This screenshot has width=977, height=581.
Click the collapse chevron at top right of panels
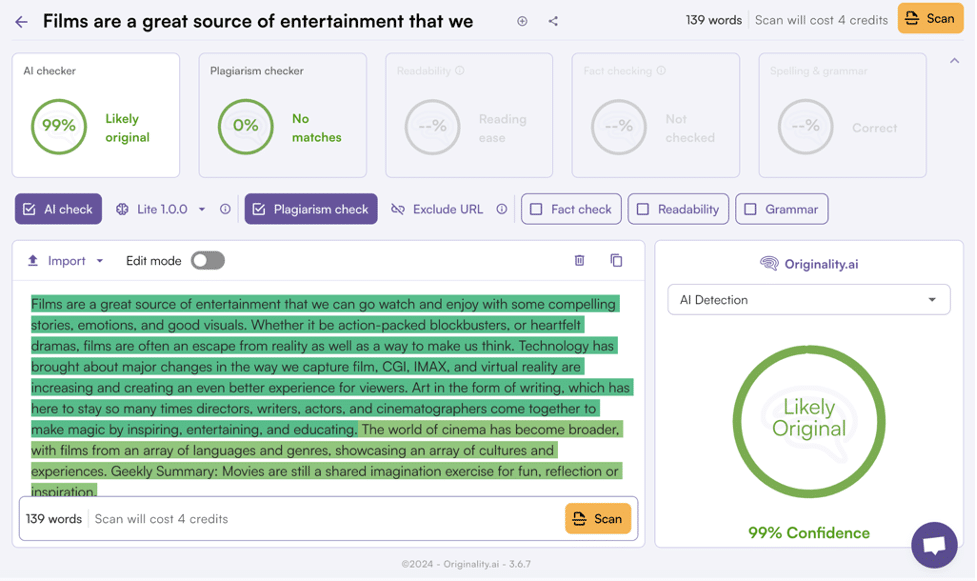click(x=954, y=60)
